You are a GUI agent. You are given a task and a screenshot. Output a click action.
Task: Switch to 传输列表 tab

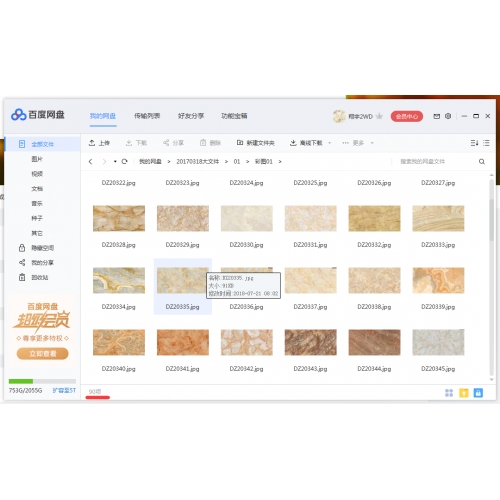147,116
